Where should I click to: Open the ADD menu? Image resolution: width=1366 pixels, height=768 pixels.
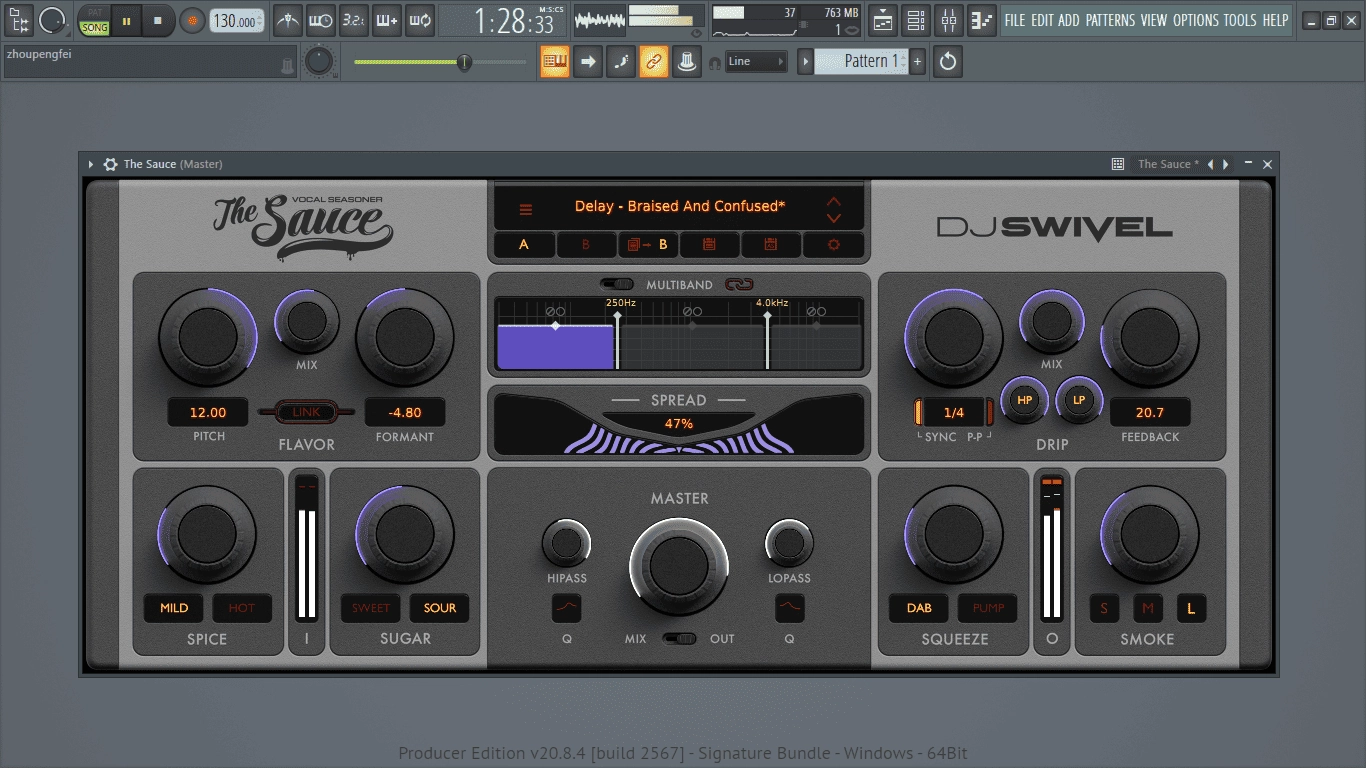(x=1069, y=20)
